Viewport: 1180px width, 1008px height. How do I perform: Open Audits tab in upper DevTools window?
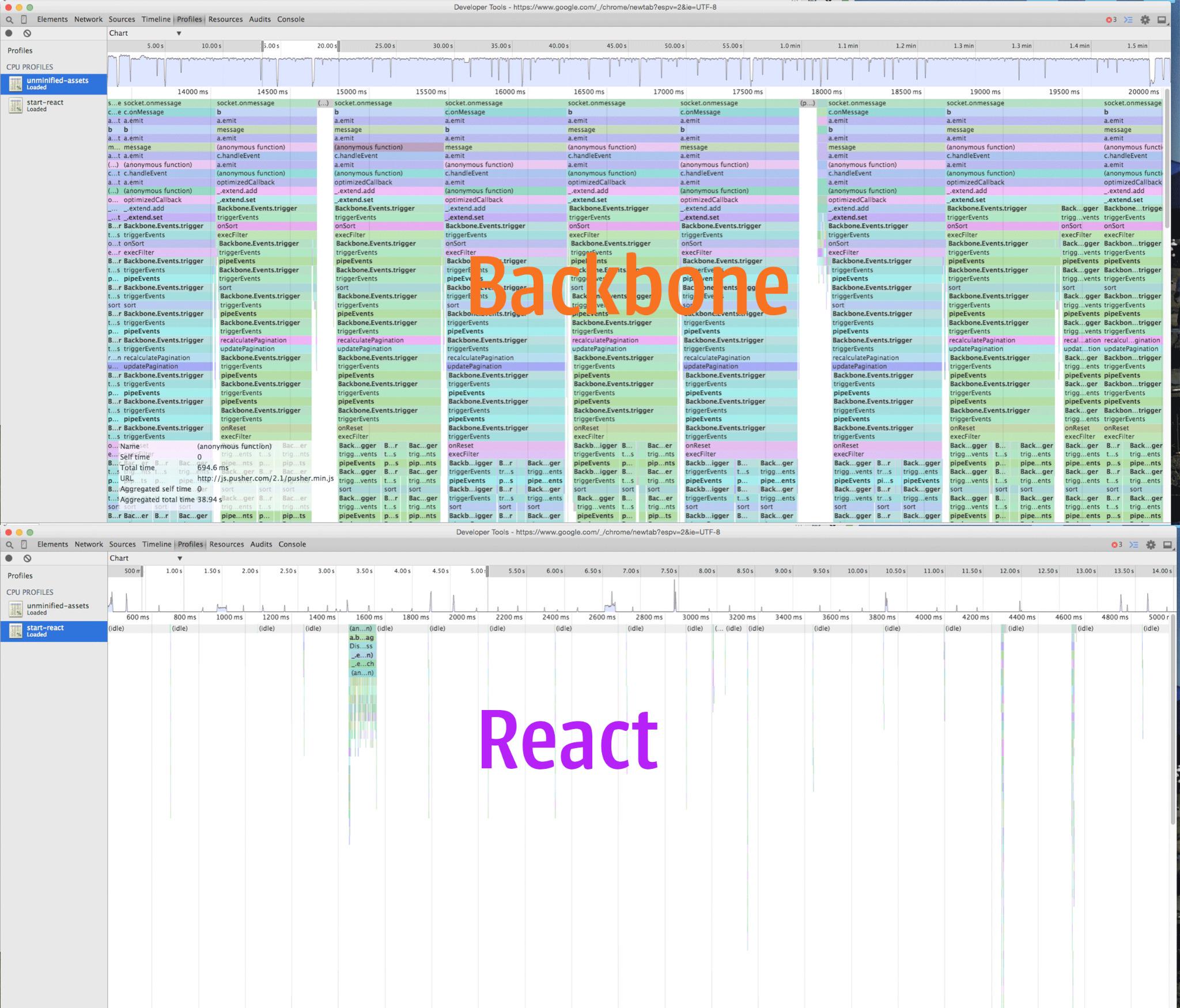[x=260, y=20]
